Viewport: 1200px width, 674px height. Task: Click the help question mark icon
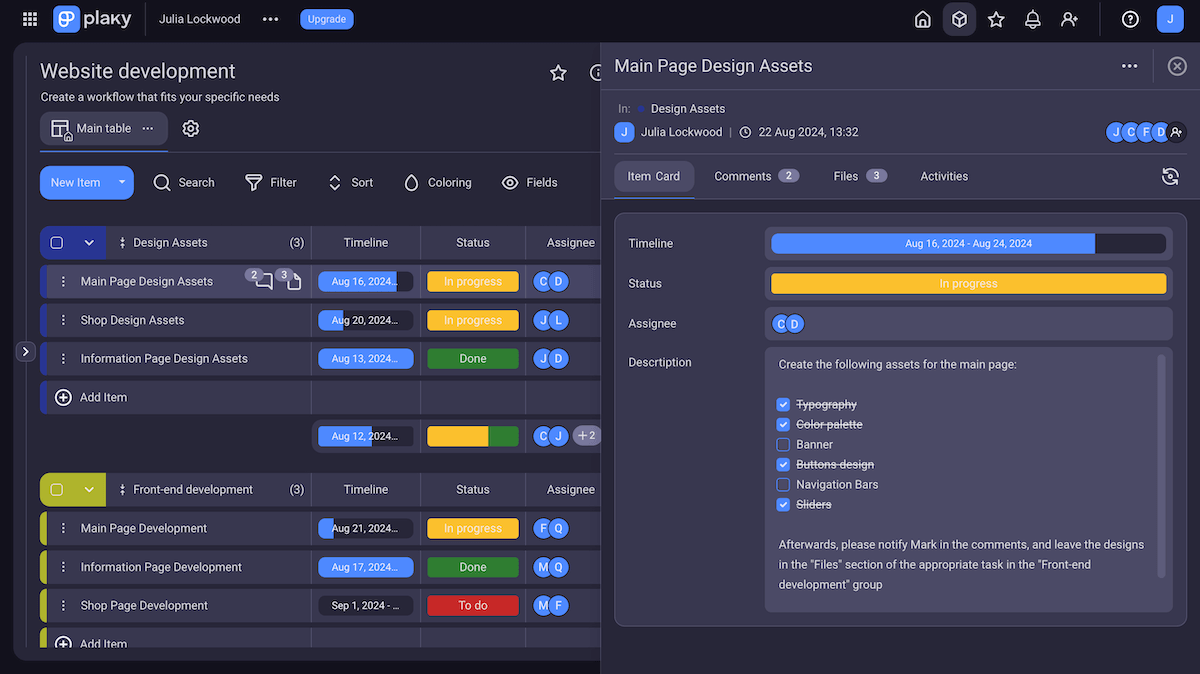click(x=1130, y=19)
